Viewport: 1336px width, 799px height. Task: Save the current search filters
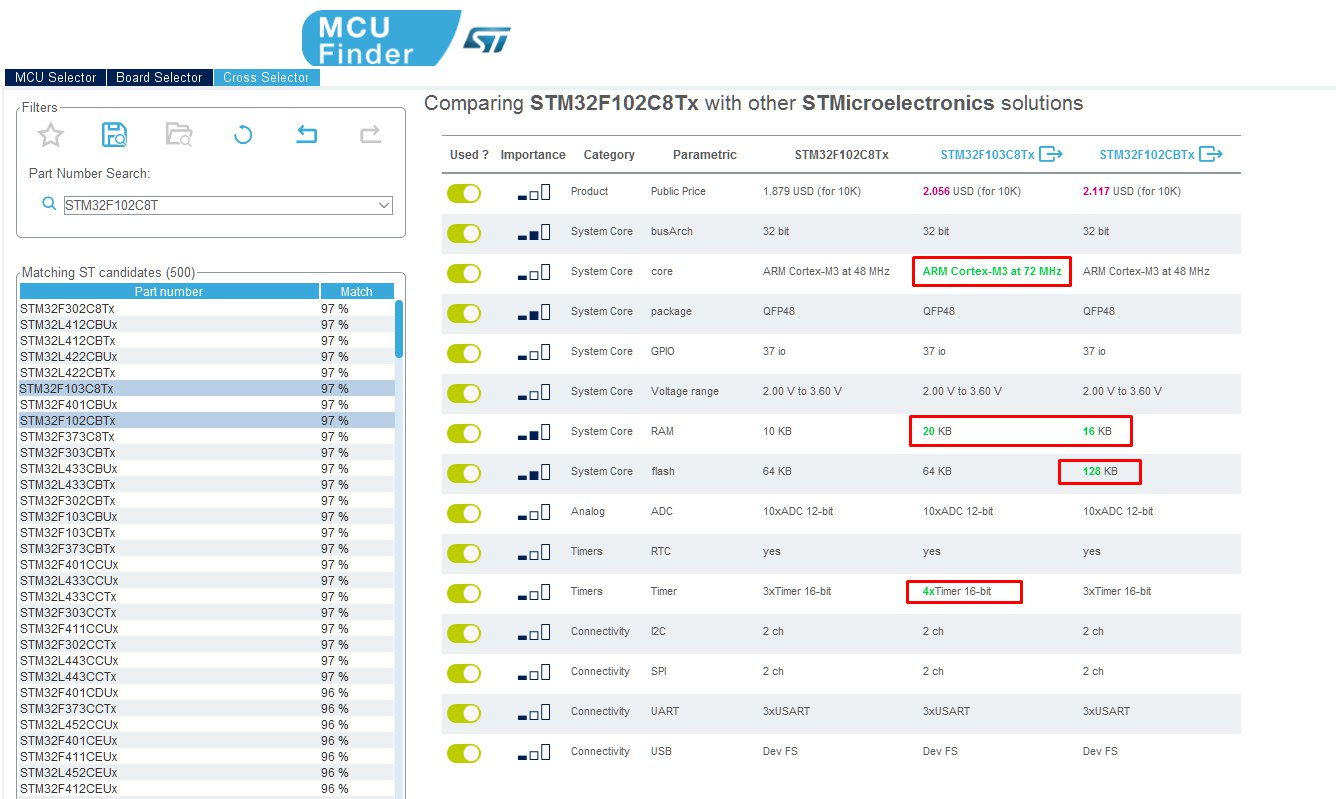(115, 134)
